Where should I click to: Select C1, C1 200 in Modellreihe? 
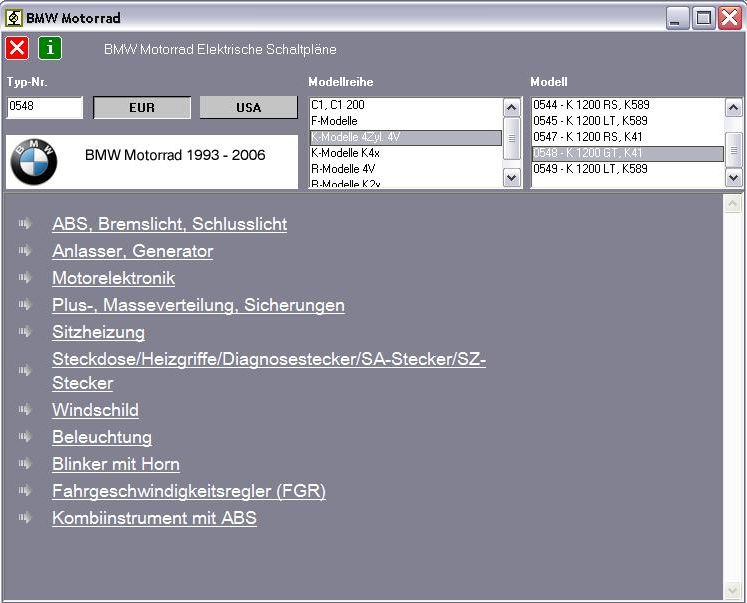(406, 105)
